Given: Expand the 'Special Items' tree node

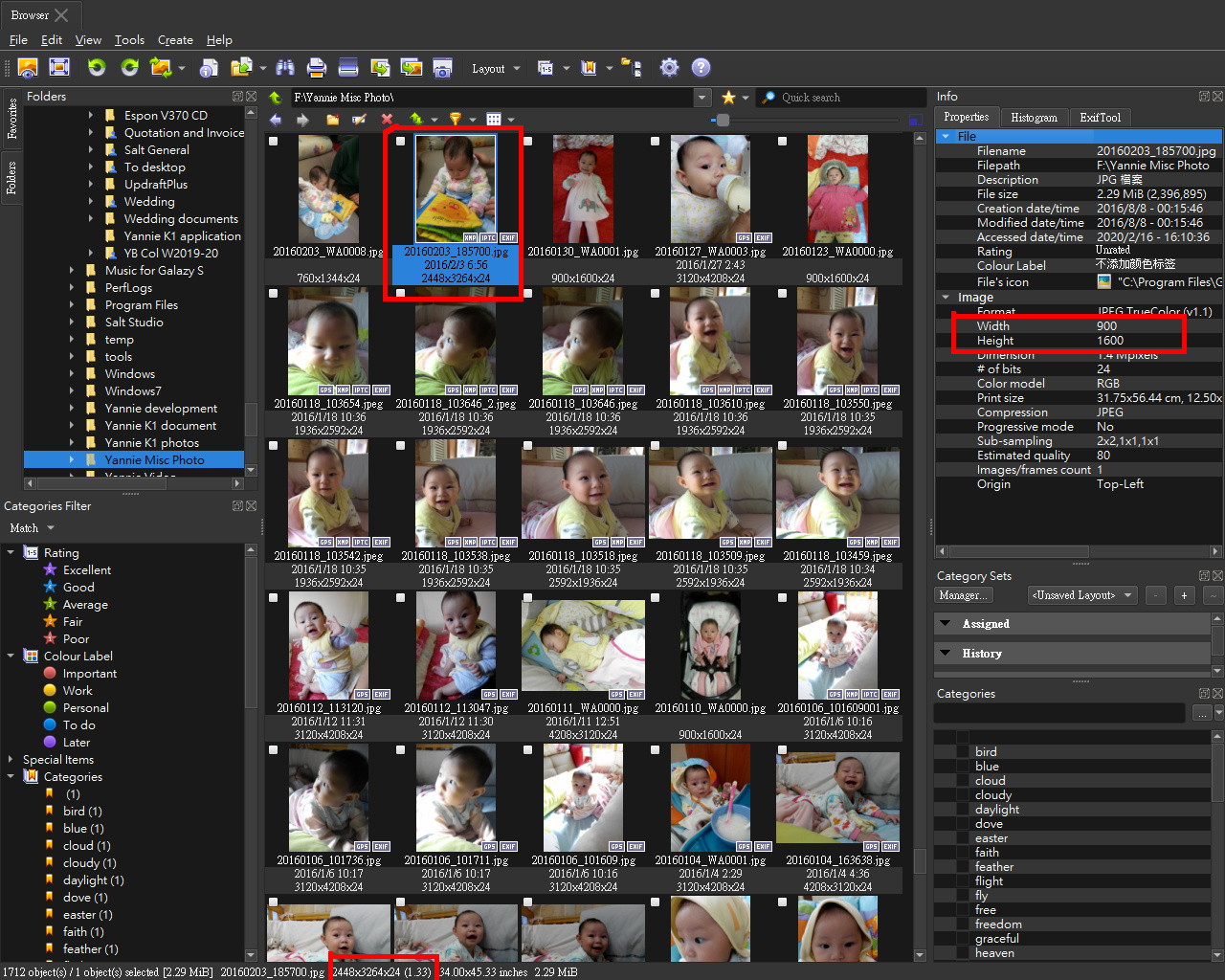Looking at the screenshot, I should click(x=11, y=760).
